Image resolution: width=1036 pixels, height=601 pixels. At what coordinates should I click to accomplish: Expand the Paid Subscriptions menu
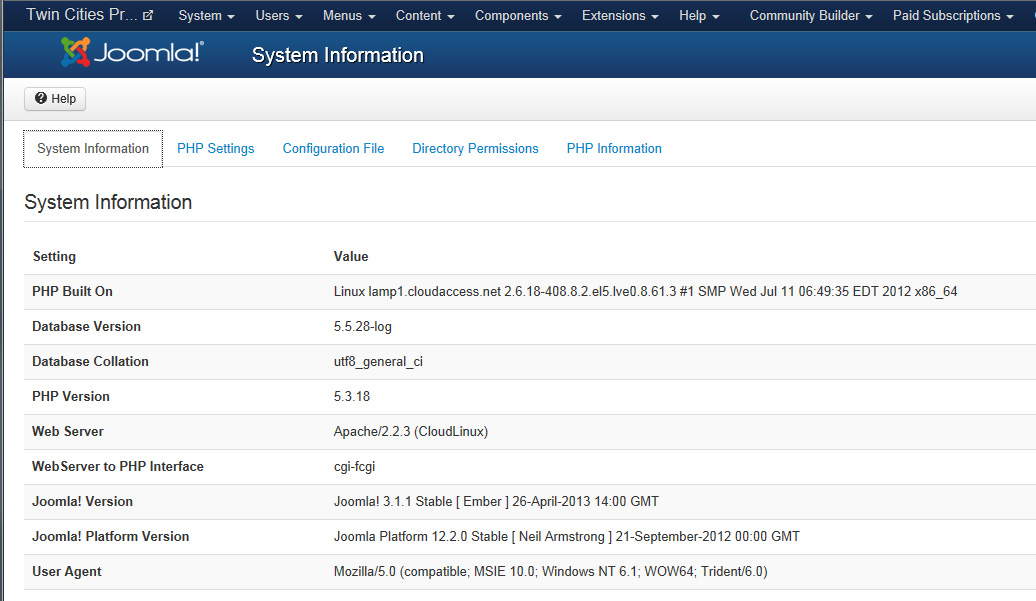click(x=953, y=16)
